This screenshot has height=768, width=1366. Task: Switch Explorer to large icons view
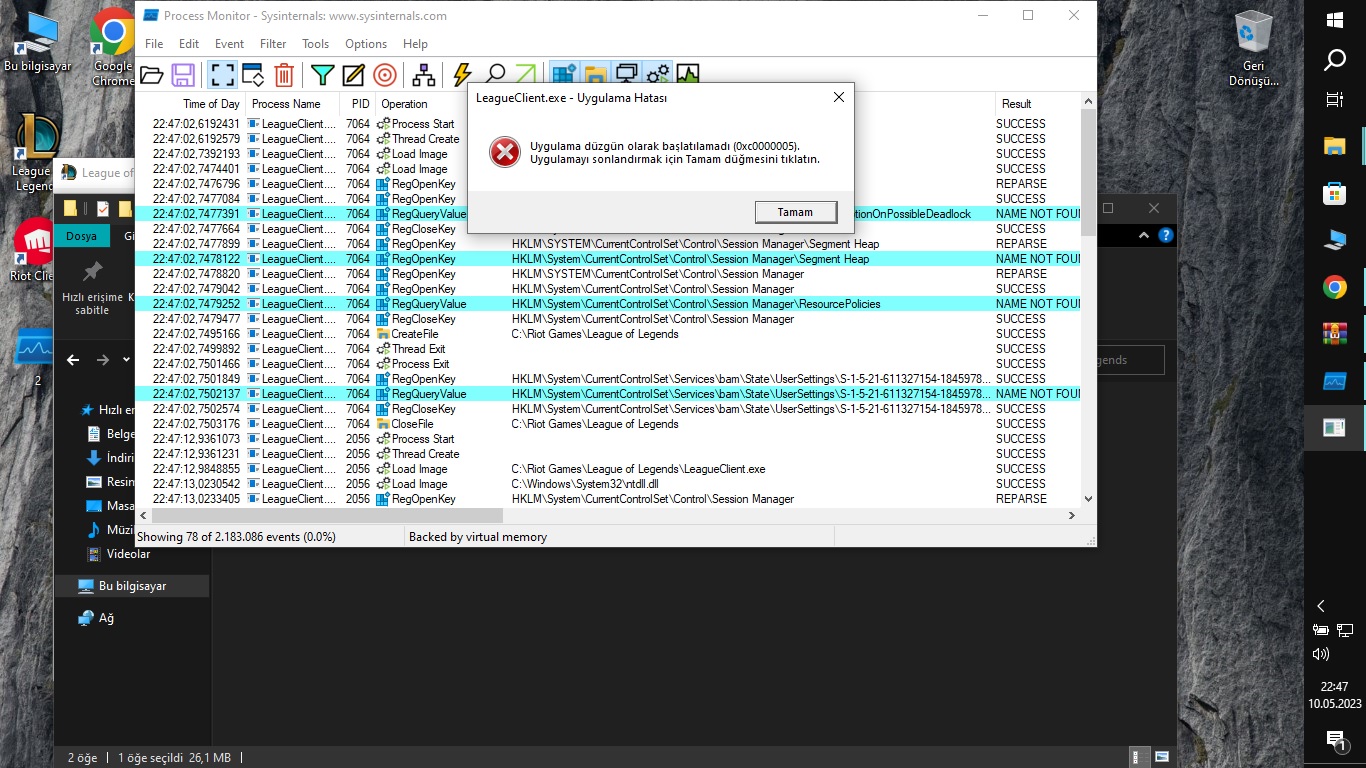tap(1162, 757)
